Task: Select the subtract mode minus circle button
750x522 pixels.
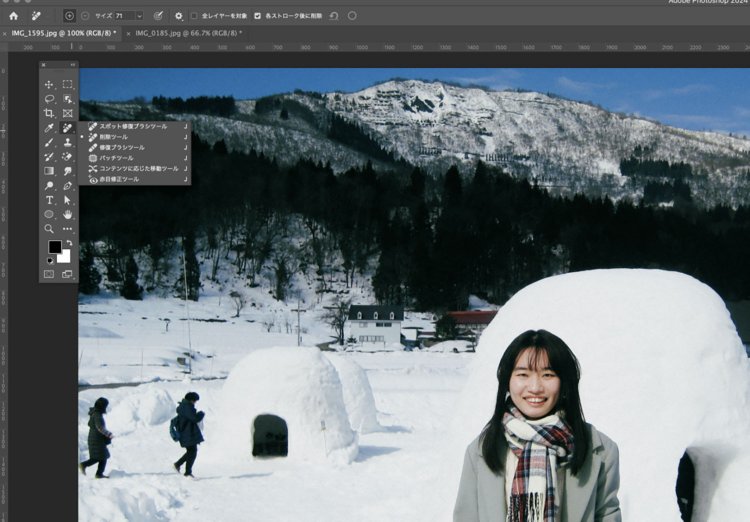Action: [x=85, y=16]
